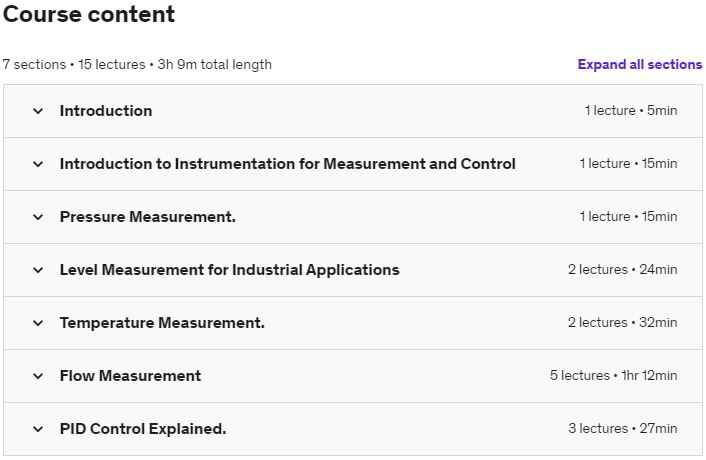
Task: Click the PID Control Explained title text
Action: [143, 429]
